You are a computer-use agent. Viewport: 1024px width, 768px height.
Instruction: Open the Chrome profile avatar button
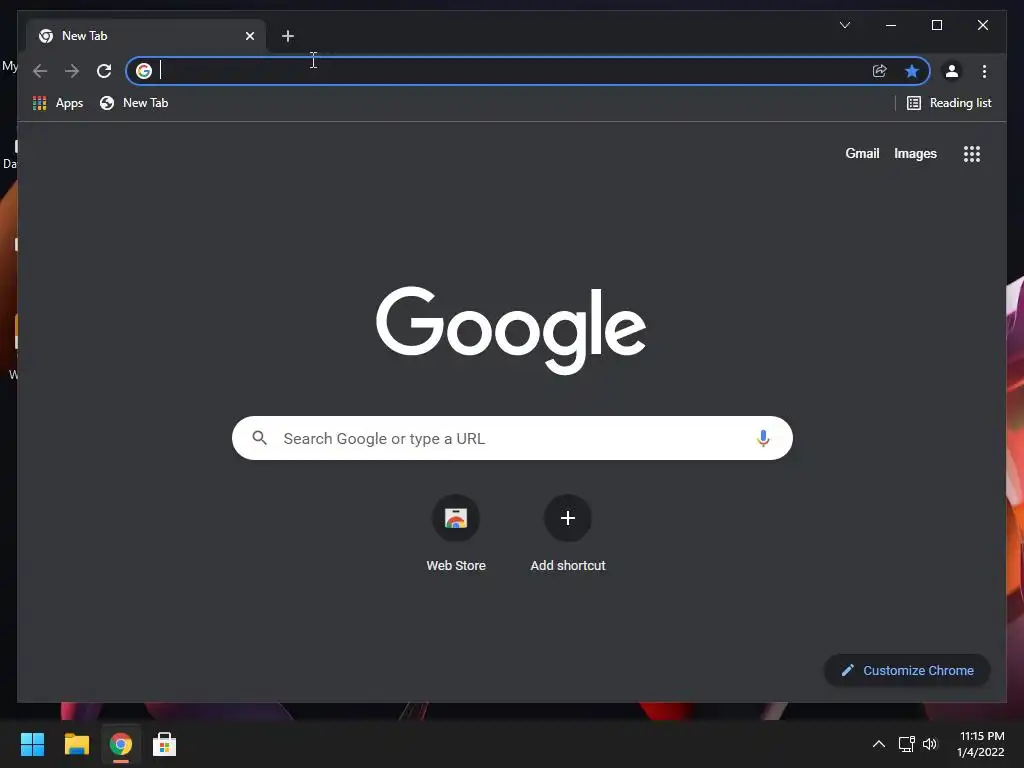(952, 71)
